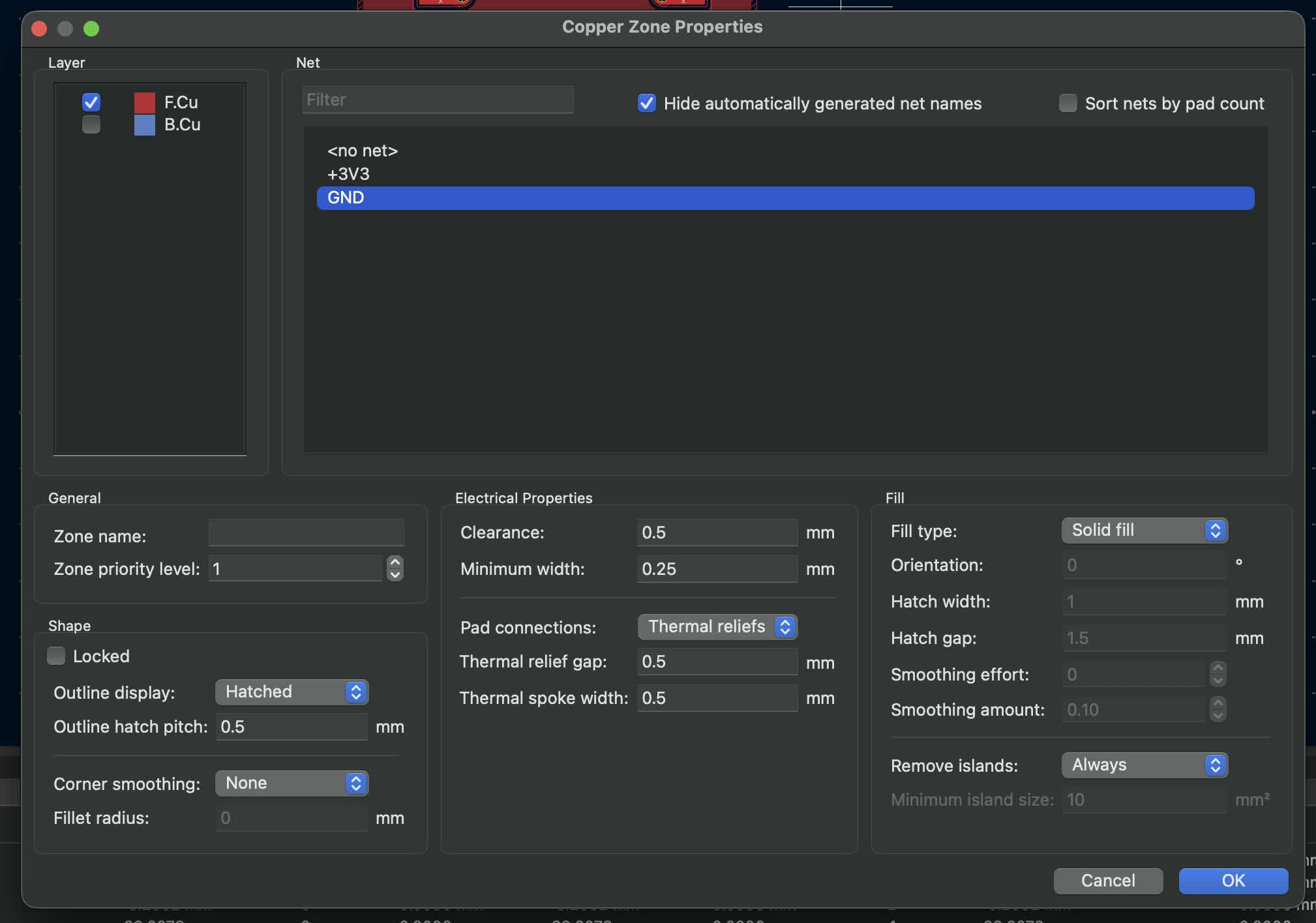Expand the Outline display dropdown
Viewport: 1316px width, 923px height.
coord(292,692)
